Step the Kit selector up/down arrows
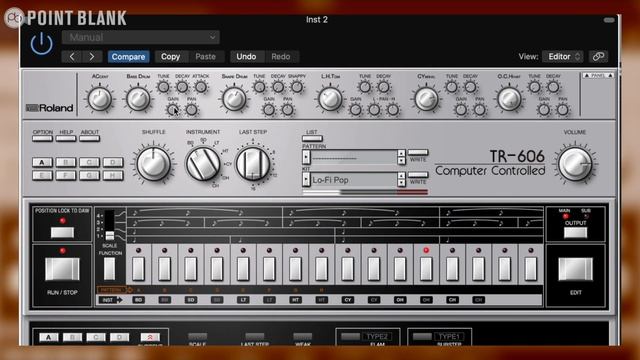The image size is (640, 360). [402, 180]
